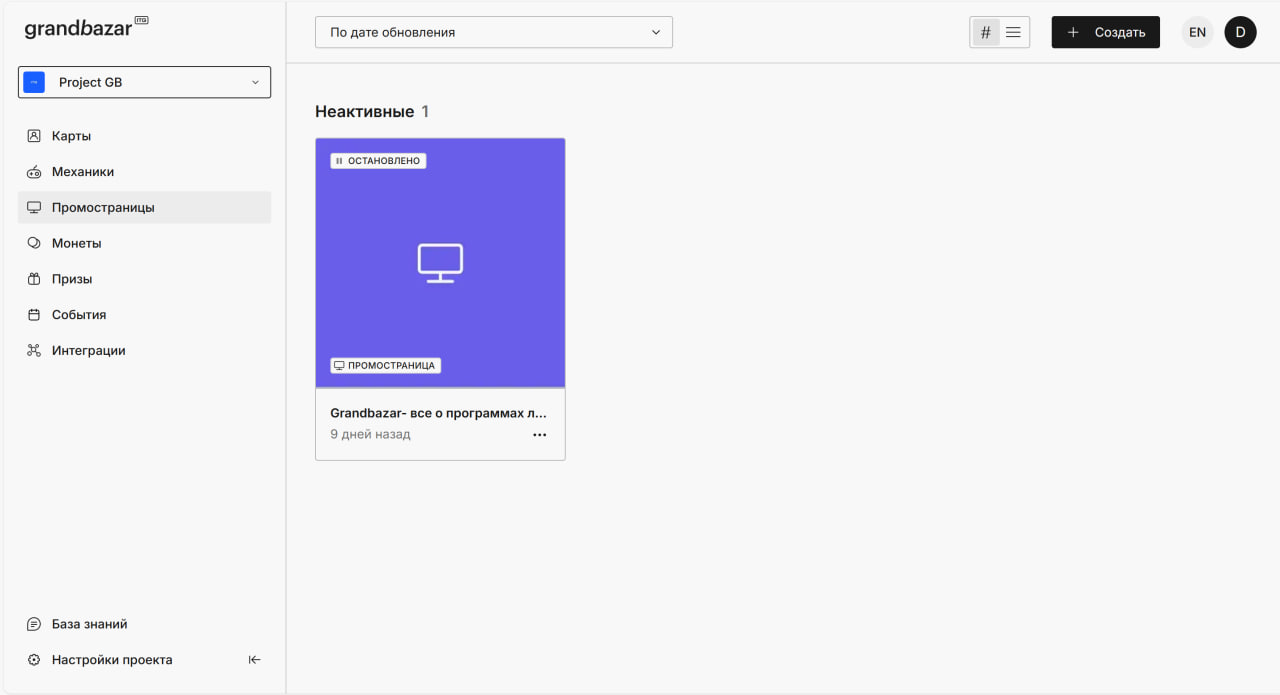Click the Призы gift icon
The width and height of the screenshot is (1280, 695).
[34, 279]
